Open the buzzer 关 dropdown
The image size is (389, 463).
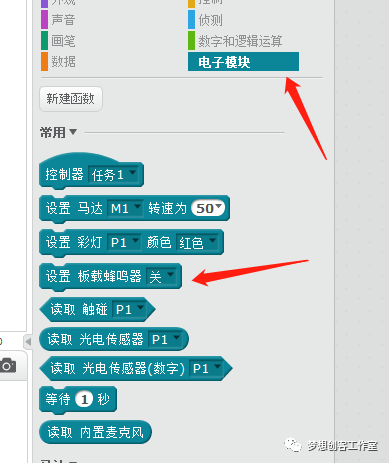coord(162,276)
